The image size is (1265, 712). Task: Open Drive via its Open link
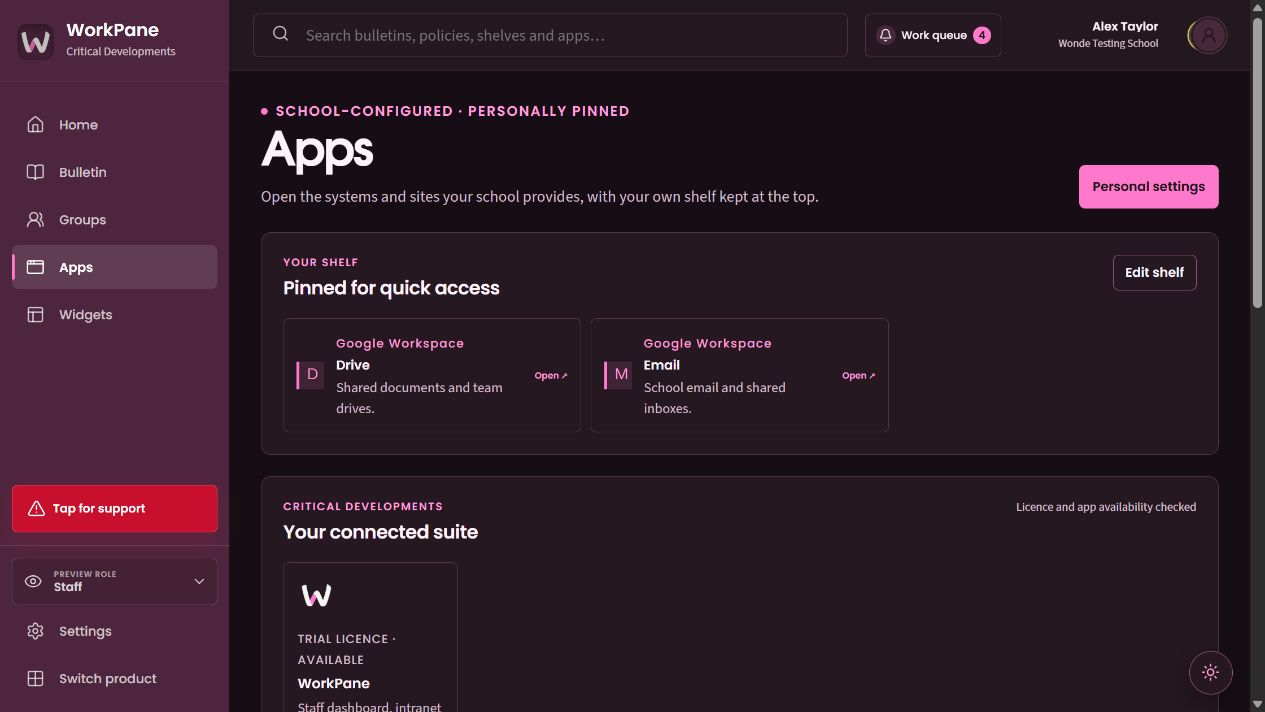coord(551,376)
